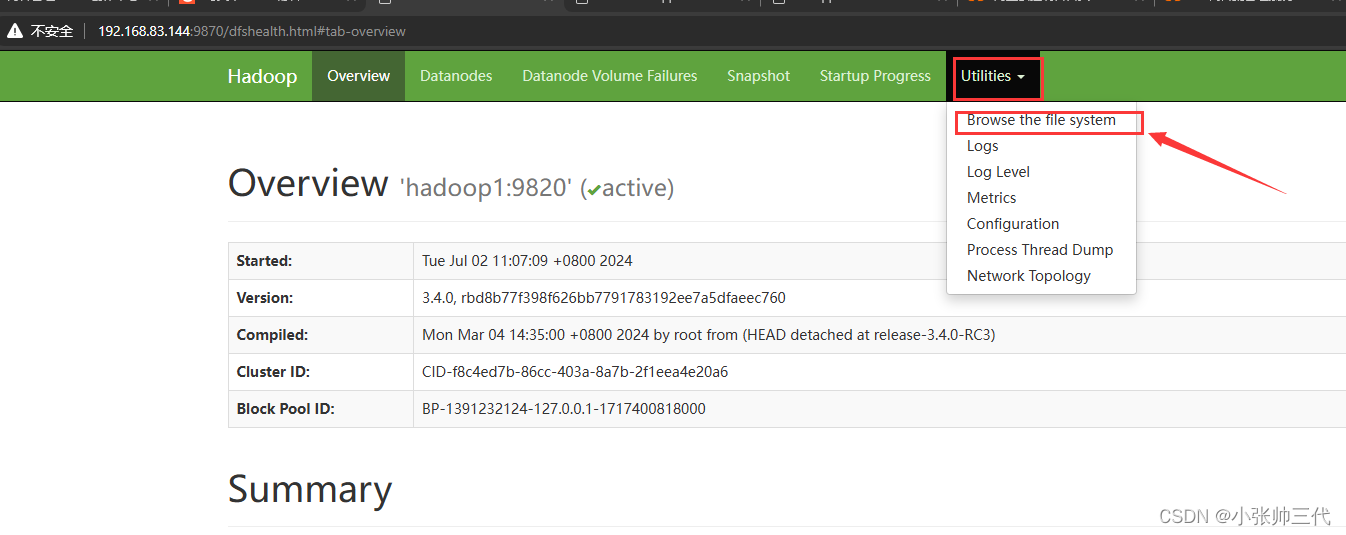Click the CID-f8c4ed7b cluster ID value
The height and width of the screenshot is (535, 1346).
(x=575, y=372)
